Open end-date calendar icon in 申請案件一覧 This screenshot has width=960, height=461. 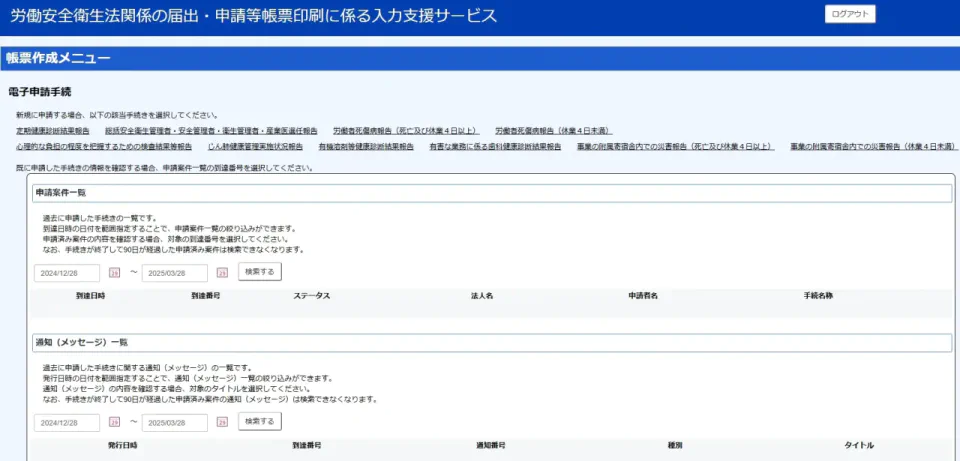click(222, 272)
